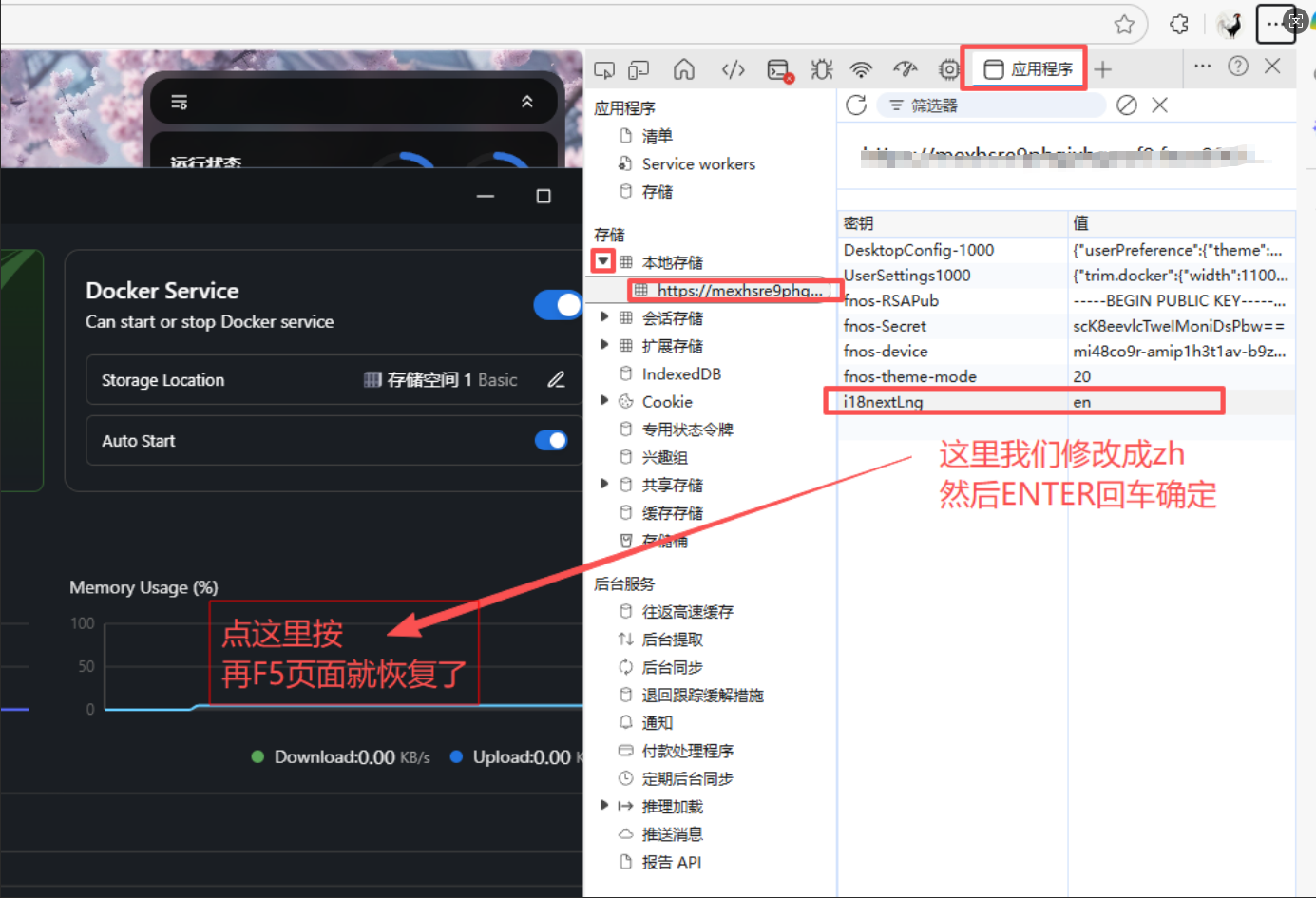Click the 筛选器 filter input

(991, 105)
